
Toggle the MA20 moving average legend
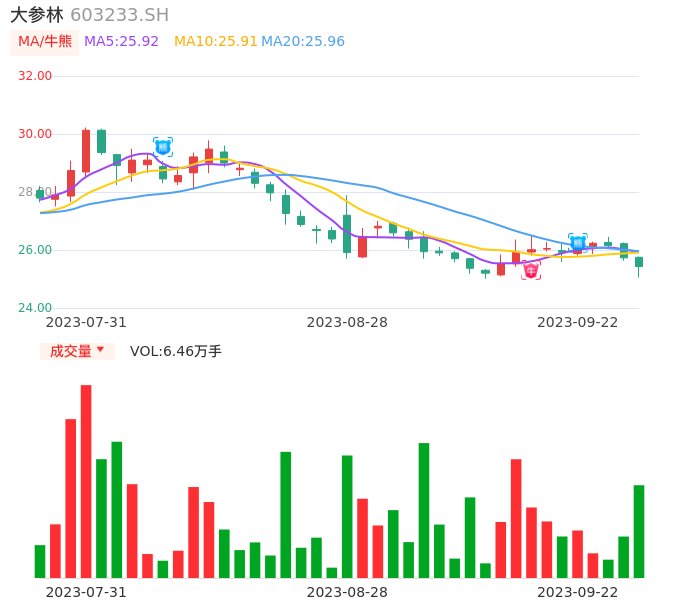click(303, 41)
